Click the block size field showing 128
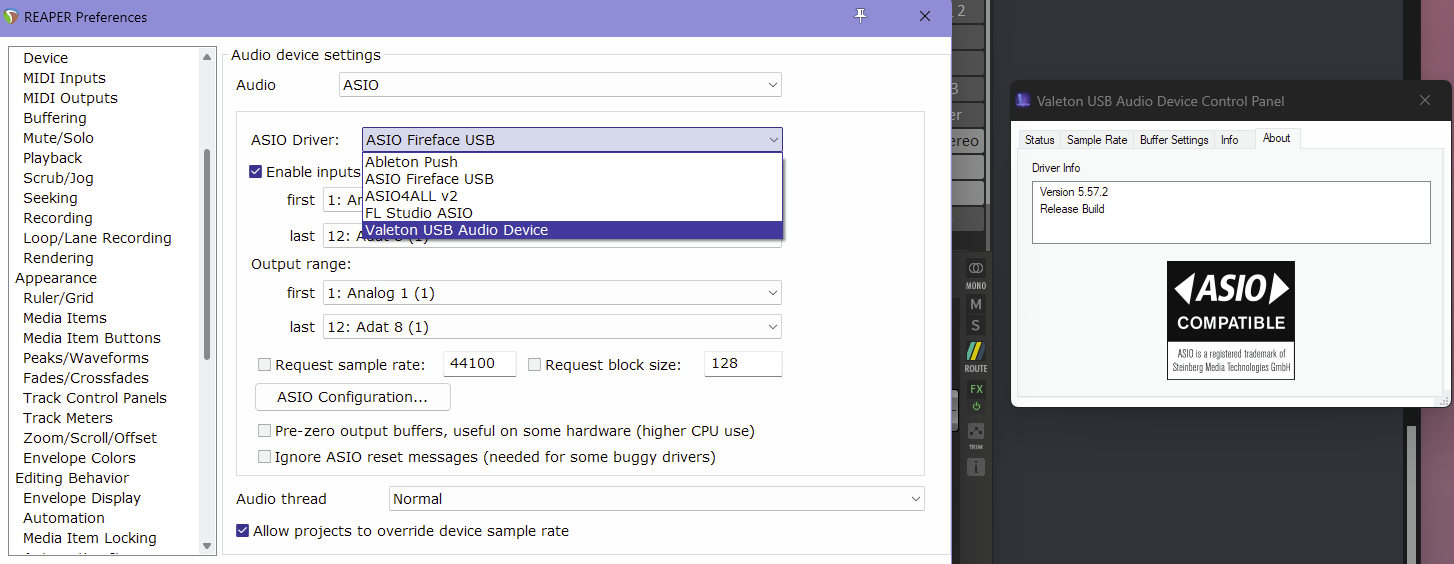This screenshot has width=1454, height=564. pyautogui.click(x=743, y=364)
